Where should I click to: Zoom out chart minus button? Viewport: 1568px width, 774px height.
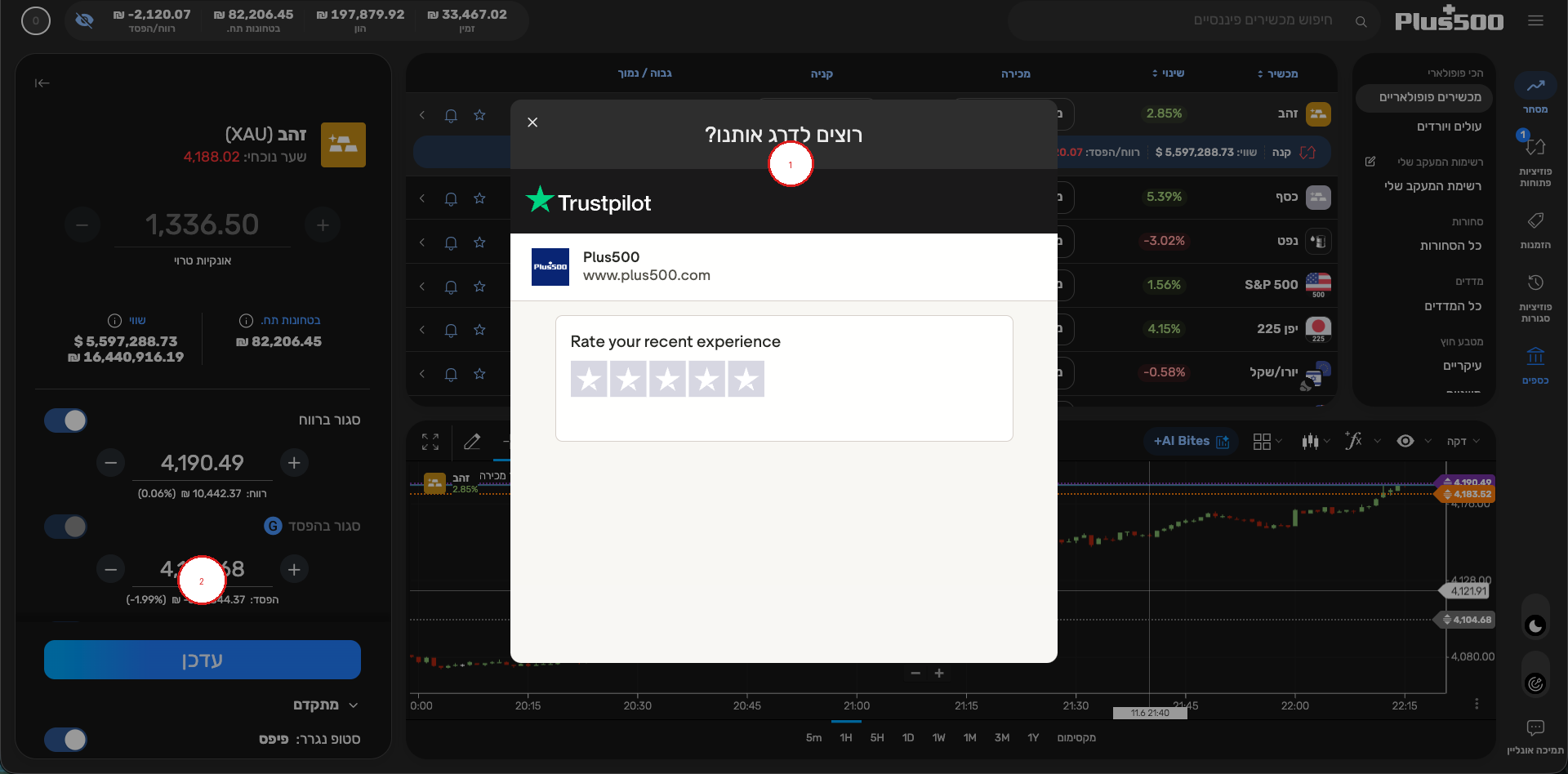coord(915,673)
